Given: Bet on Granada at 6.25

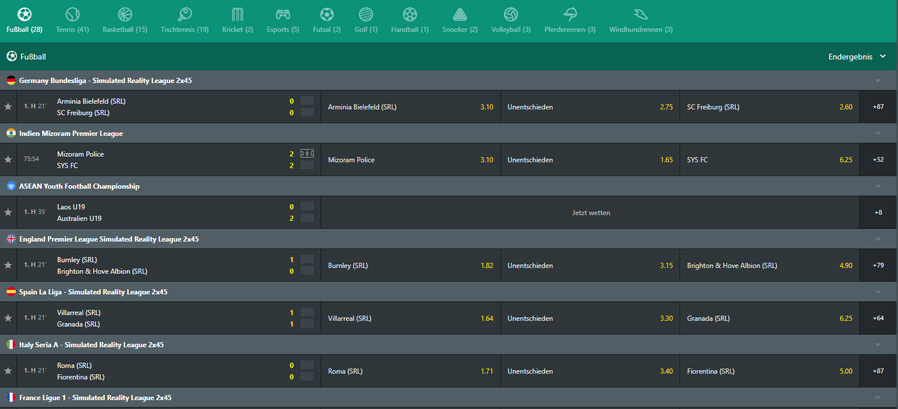Looking at the screenshot, I should tap(770, 318).
